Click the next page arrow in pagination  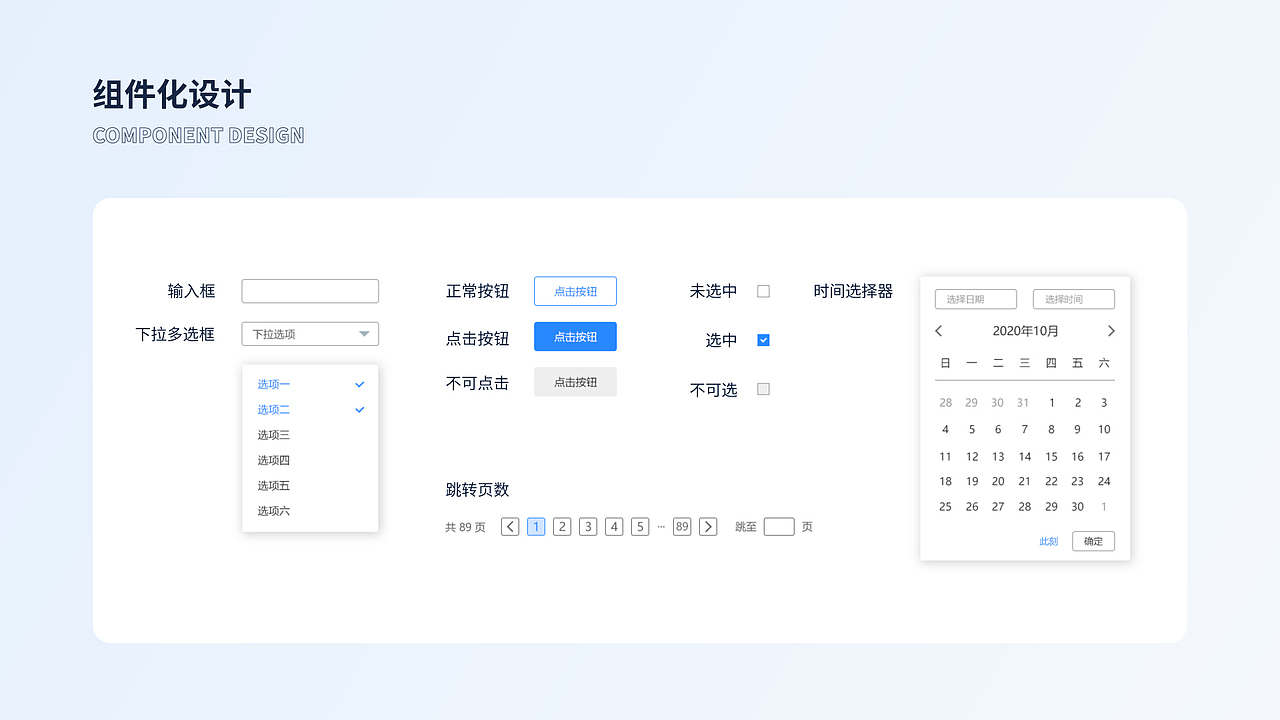[708, 526]
